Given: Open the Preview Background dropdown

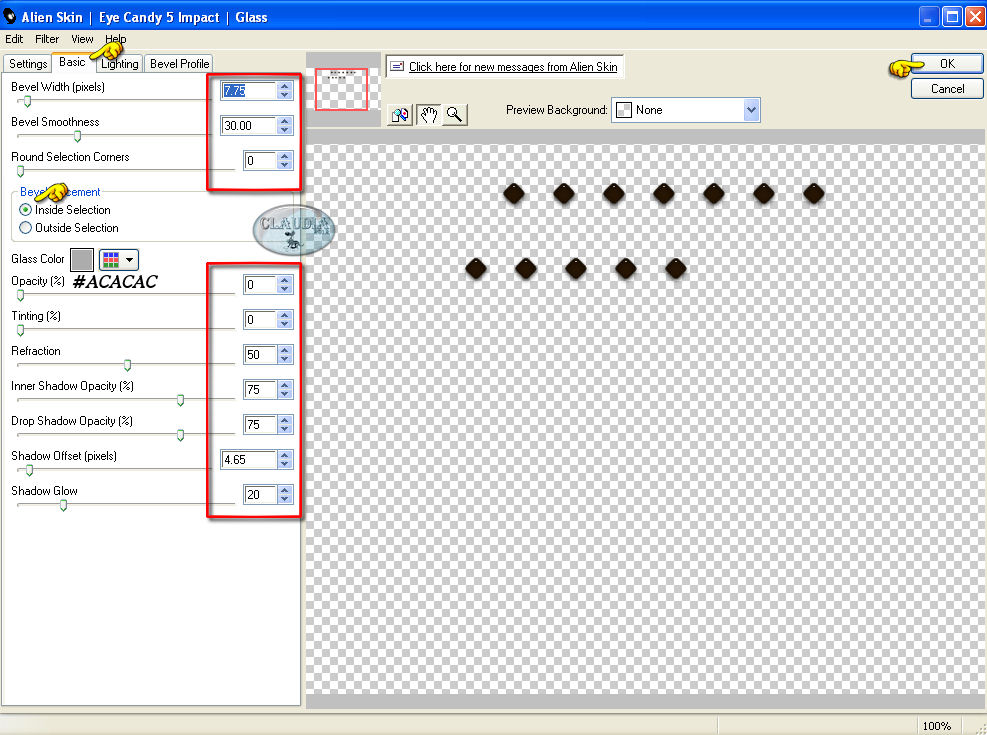Looking at the screenshot, I should coord(751,110).
